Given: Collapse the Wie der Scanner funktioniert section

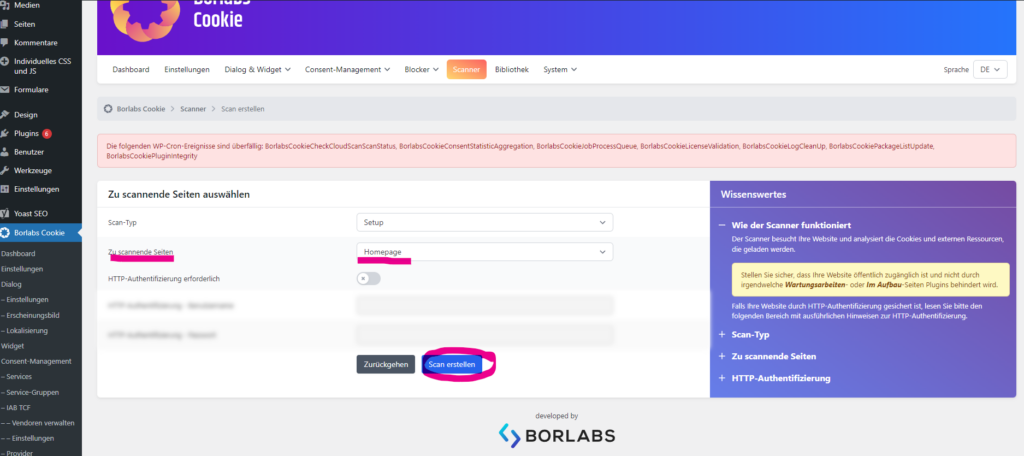Looking at the screenshot, I should pos(723,225).
